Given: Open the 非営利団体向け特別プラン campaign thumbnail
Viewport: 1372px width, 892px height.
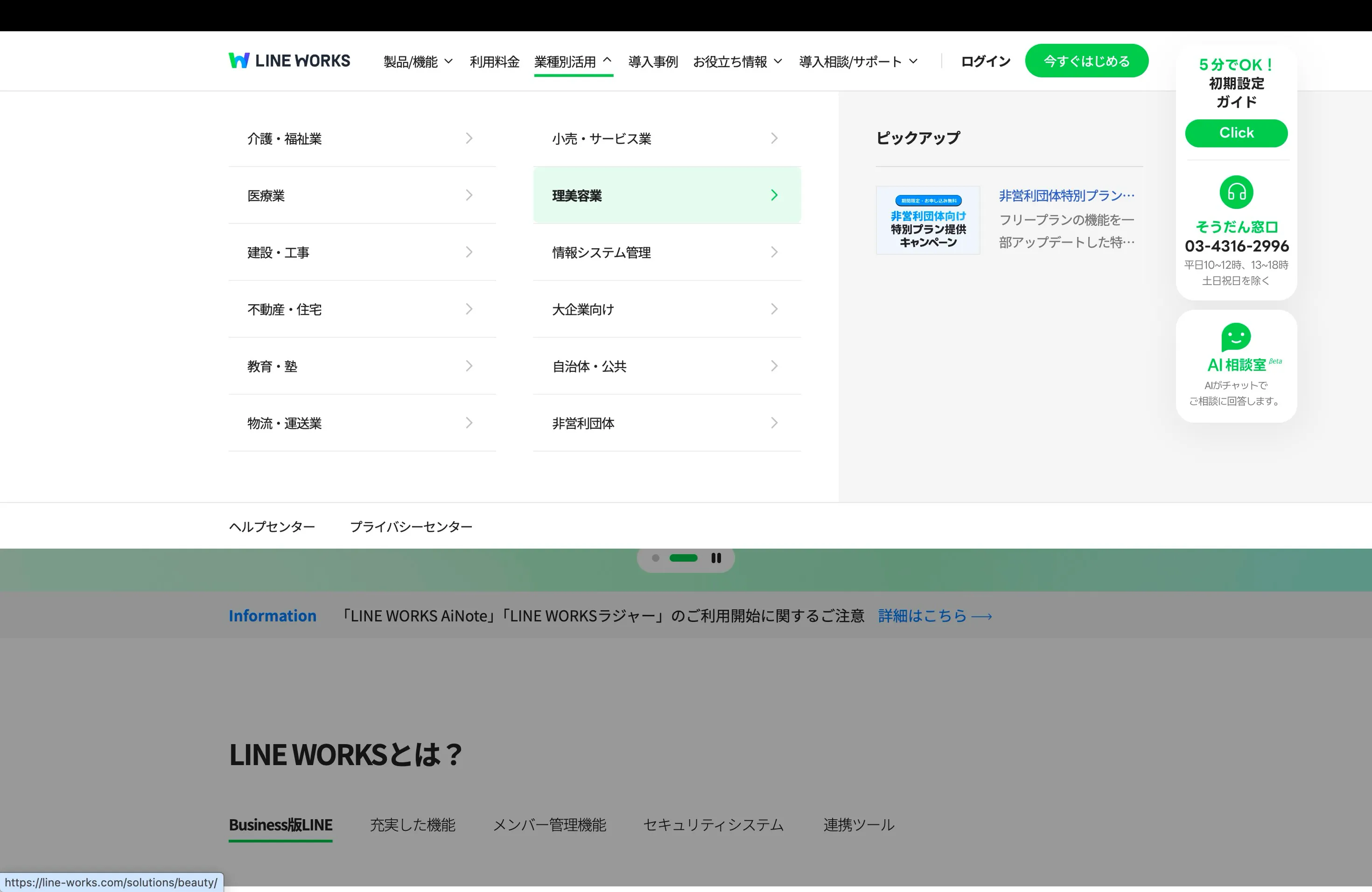Looking at the screenshot, I should 928,220.
